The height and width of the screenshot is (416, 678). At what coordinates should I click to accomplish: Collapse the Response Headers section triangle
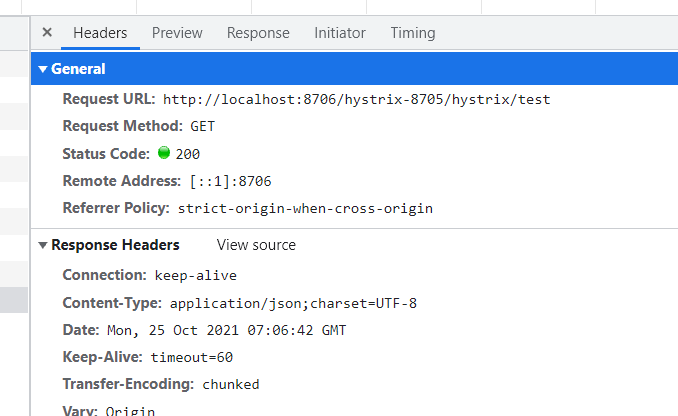42,245
